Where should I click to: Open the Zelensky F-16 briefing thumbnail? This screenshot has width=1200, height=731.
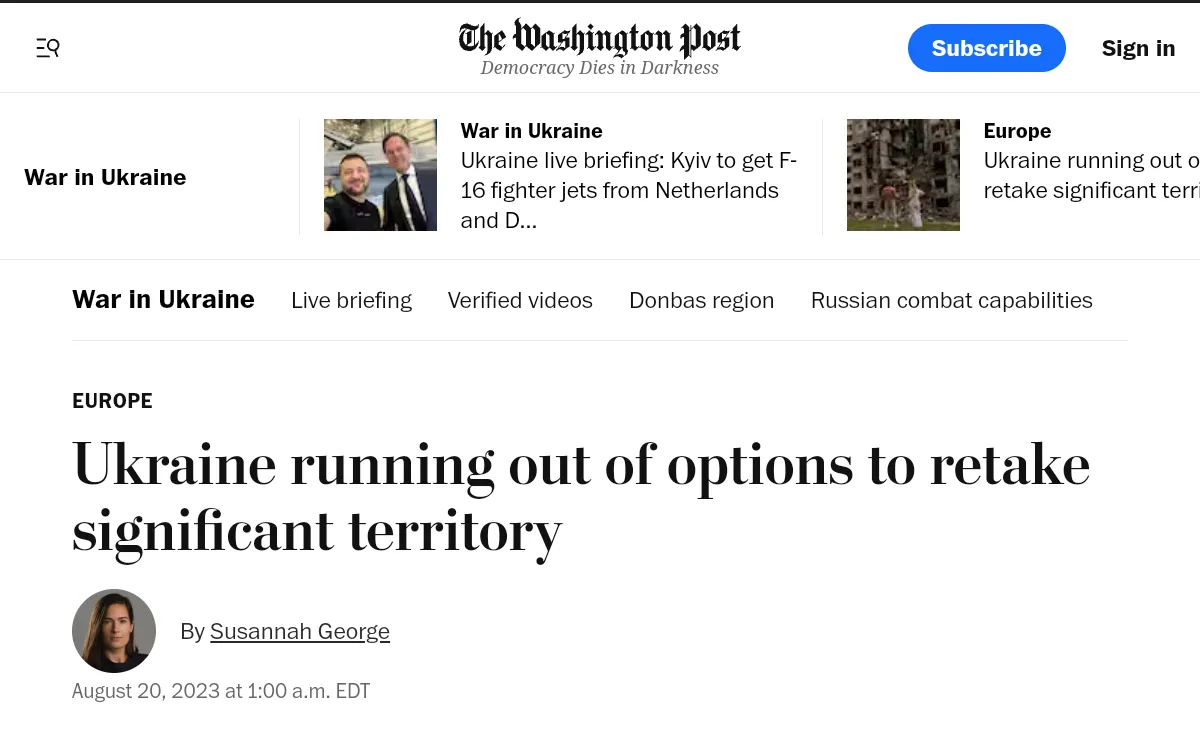380,175
